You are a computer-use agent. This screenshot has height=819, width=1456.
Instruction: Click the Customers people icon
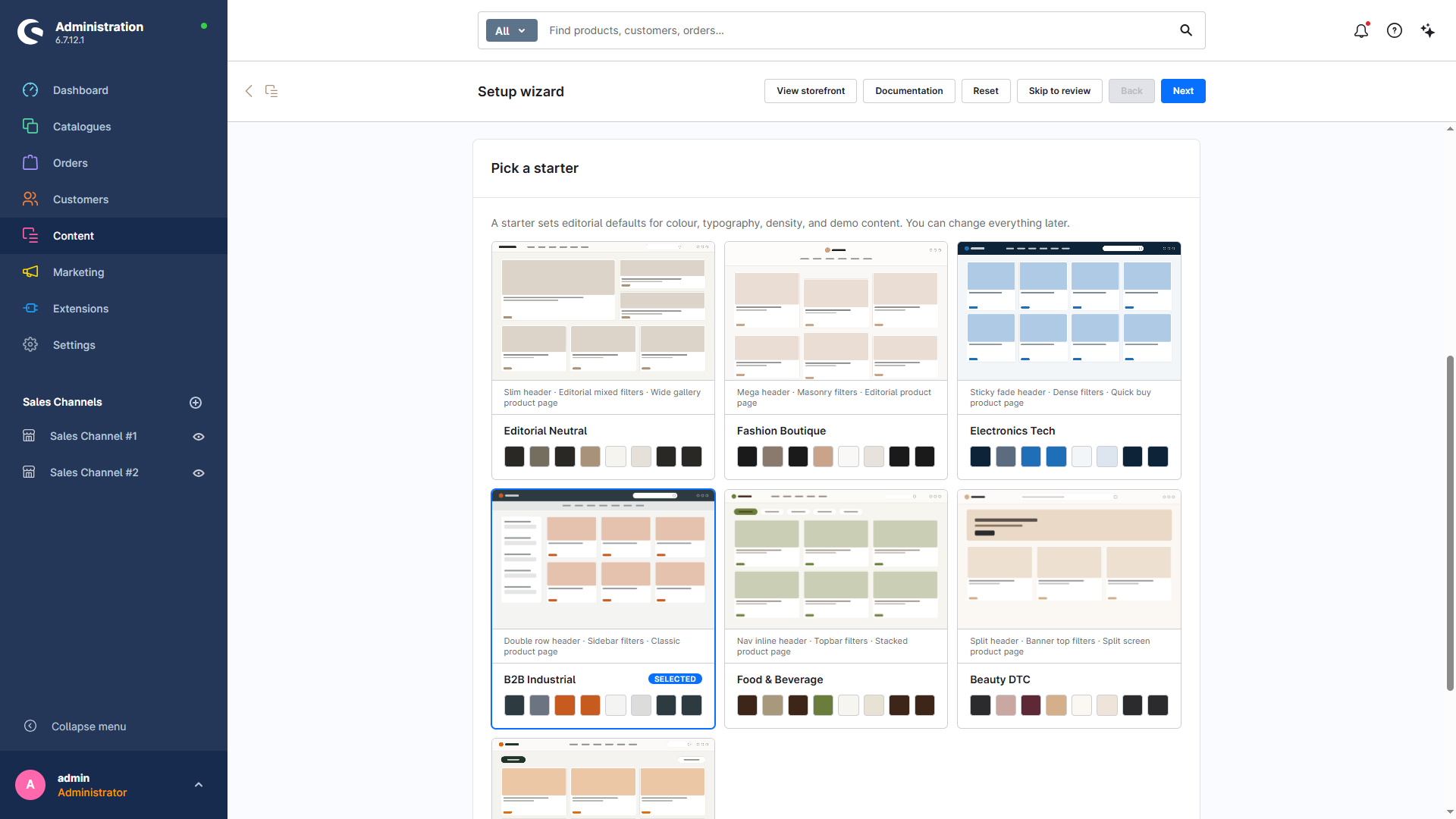point(30,199)
